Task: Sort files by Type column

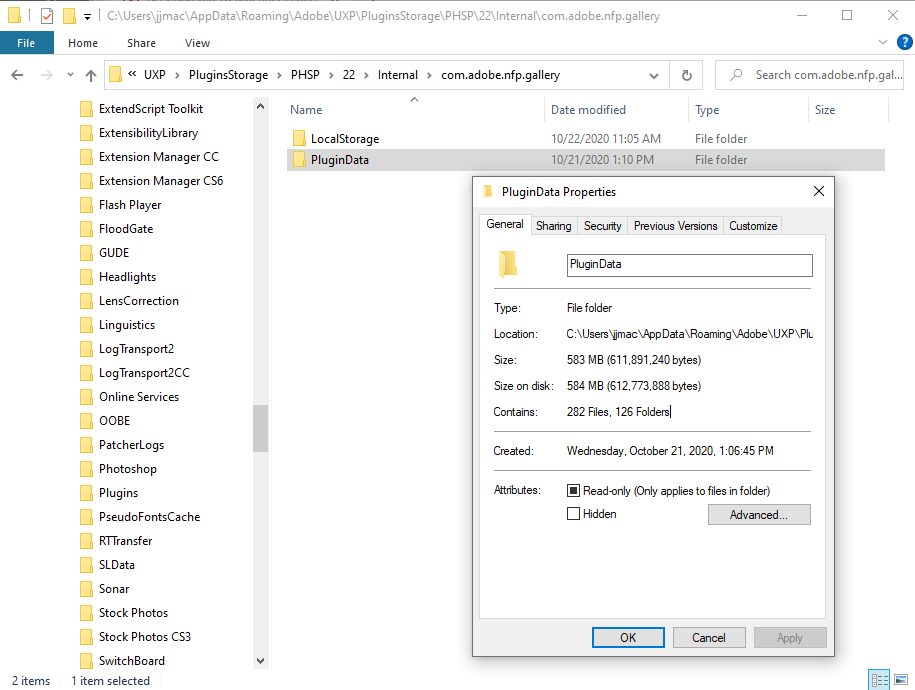Action: pyautogui.click(x=707, y=110)
